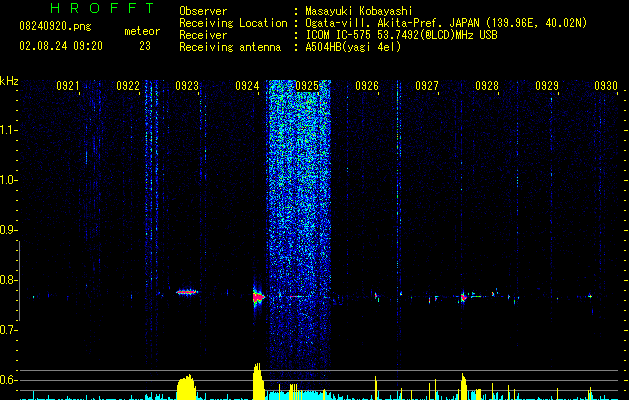This screenshot has width=629, height=400.
Task: Select the ICOM IC-575 receiver description
Action: 401,35
